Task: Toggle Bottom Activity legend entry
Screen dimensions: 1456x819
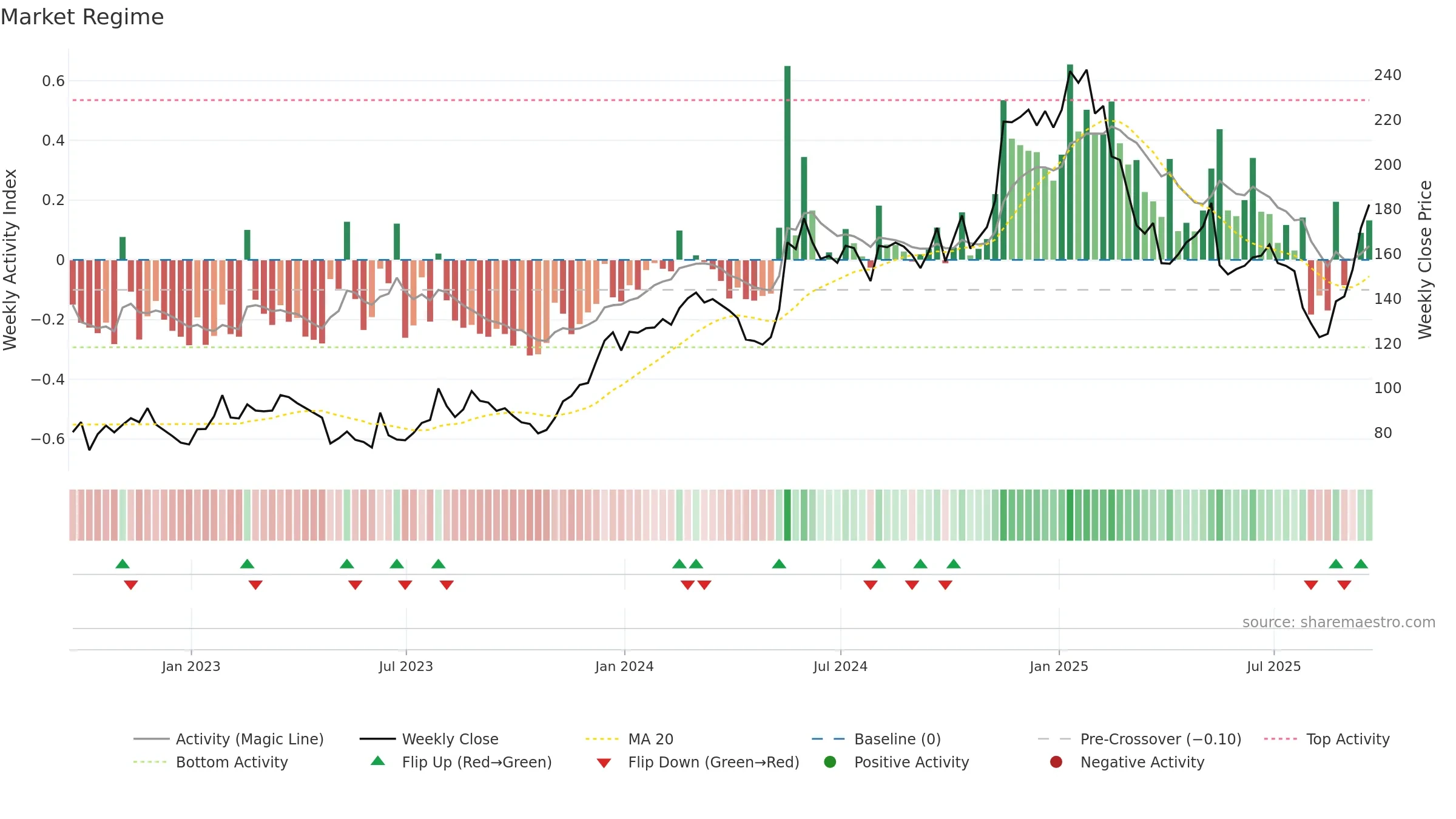Action: tap(211, 762)
